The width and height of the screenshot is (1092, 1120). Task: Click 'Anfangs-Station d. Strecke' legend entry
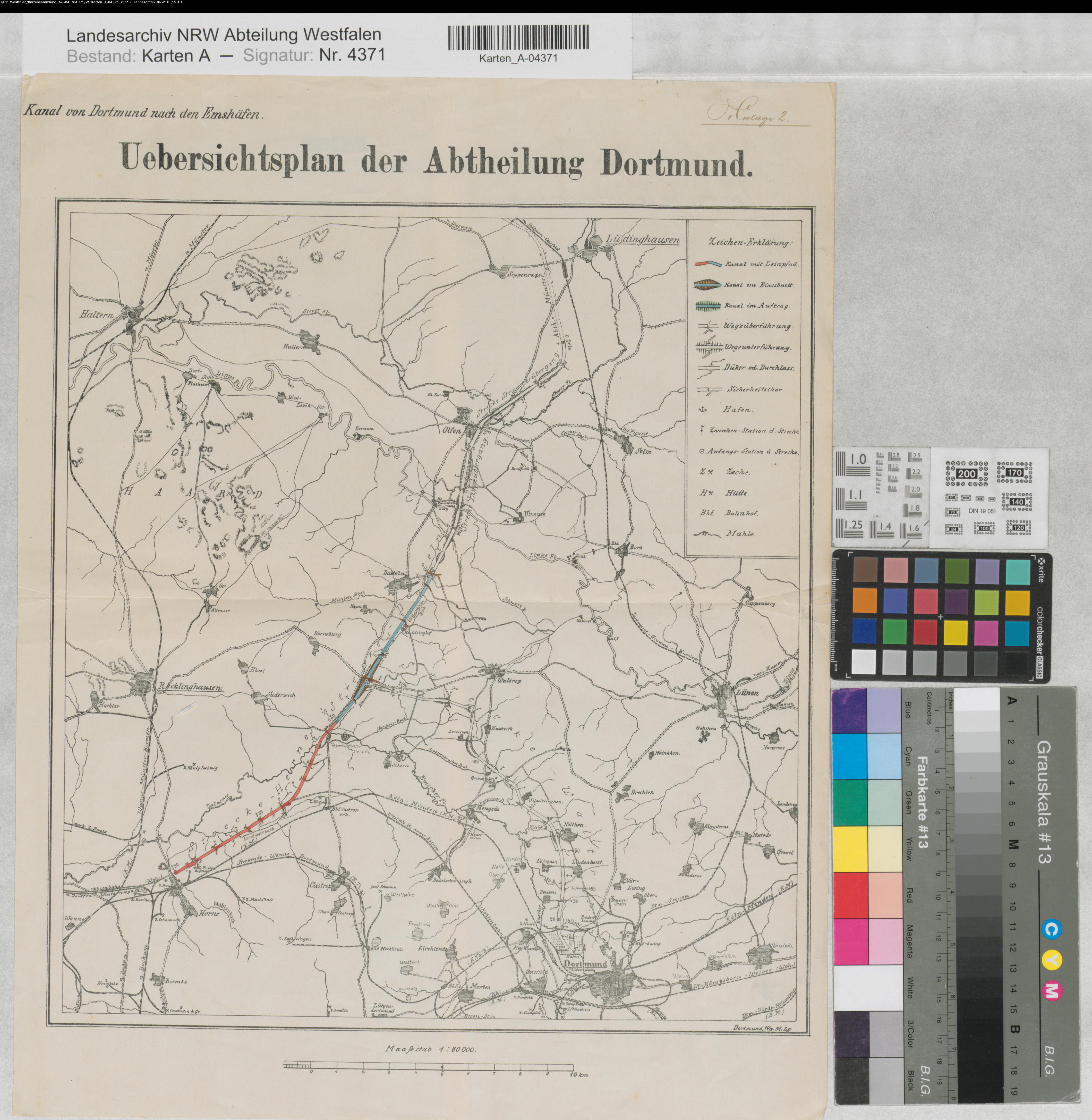coord(753,452)
